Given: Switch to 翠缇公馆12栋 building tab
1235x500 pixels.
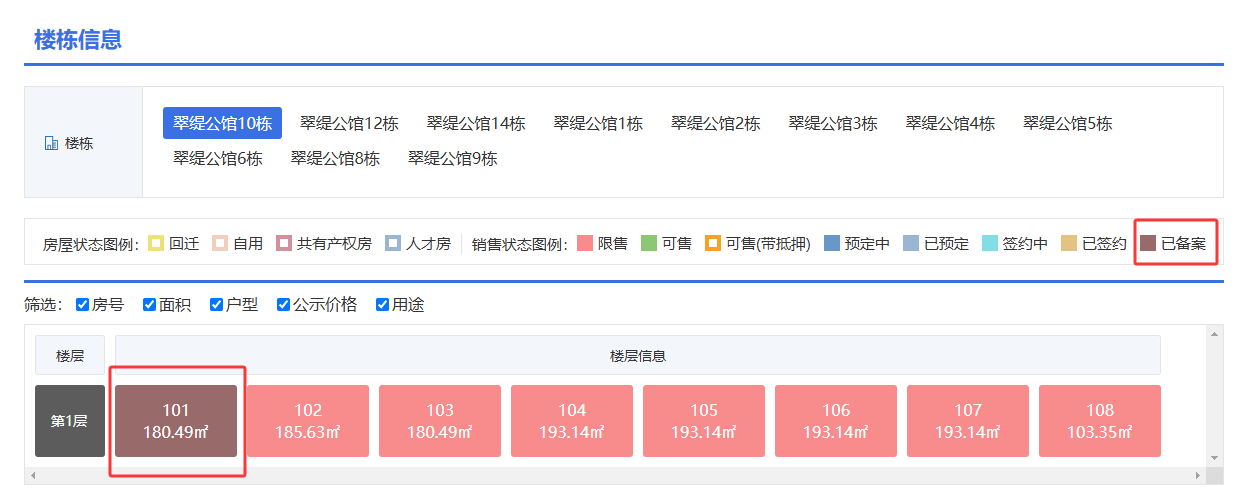Looking at the screenshot, I should (x=349, y=124).
